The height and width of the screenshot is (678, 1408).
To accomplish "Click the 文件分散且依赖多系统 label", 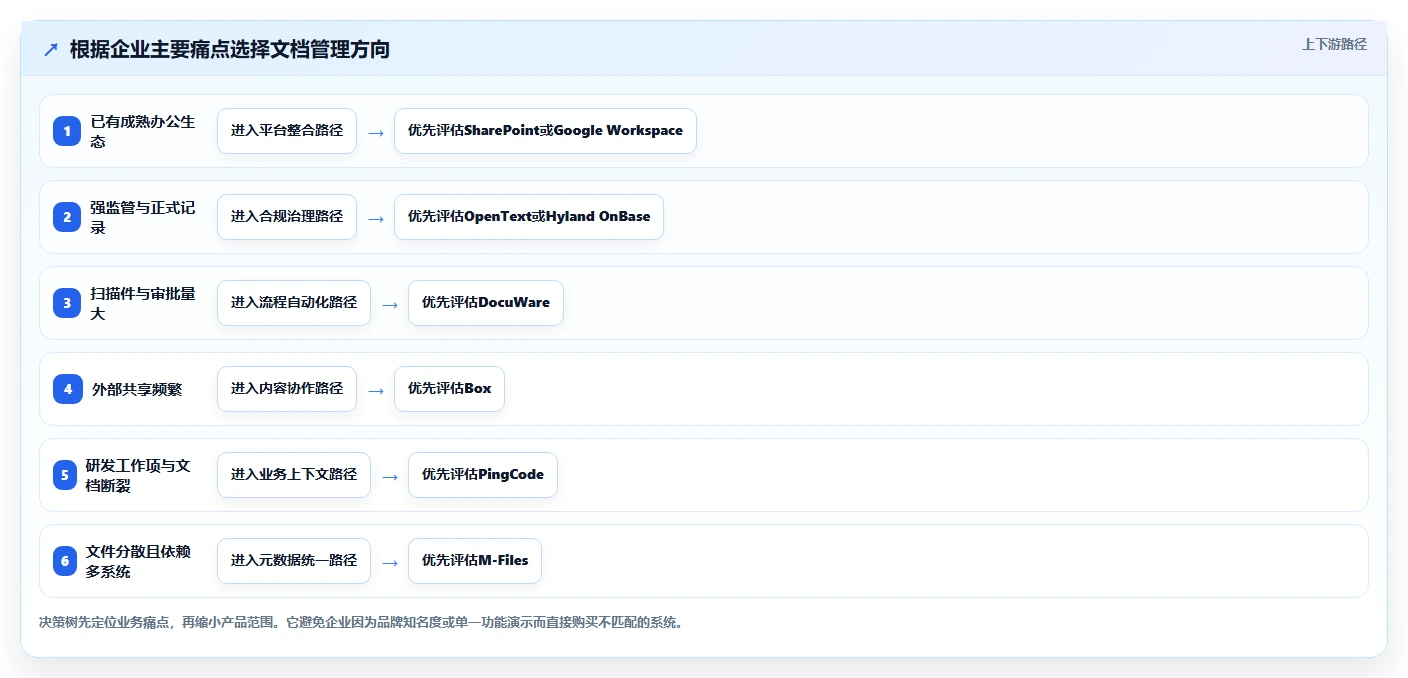I will pos(138,561).
